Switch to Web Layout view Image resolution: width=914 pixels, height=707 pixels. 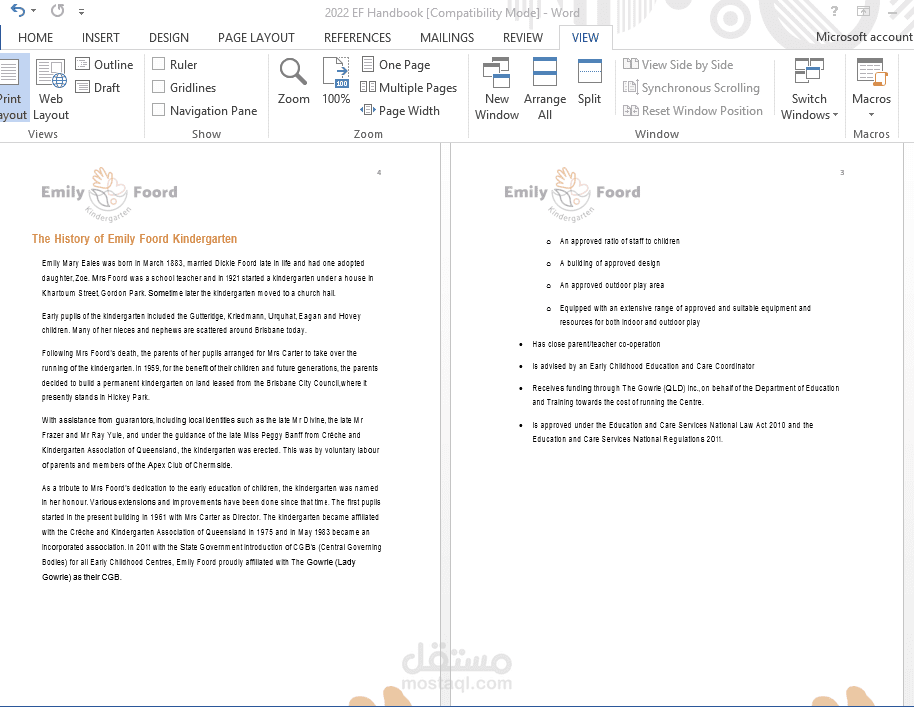(x=51, y=89)
